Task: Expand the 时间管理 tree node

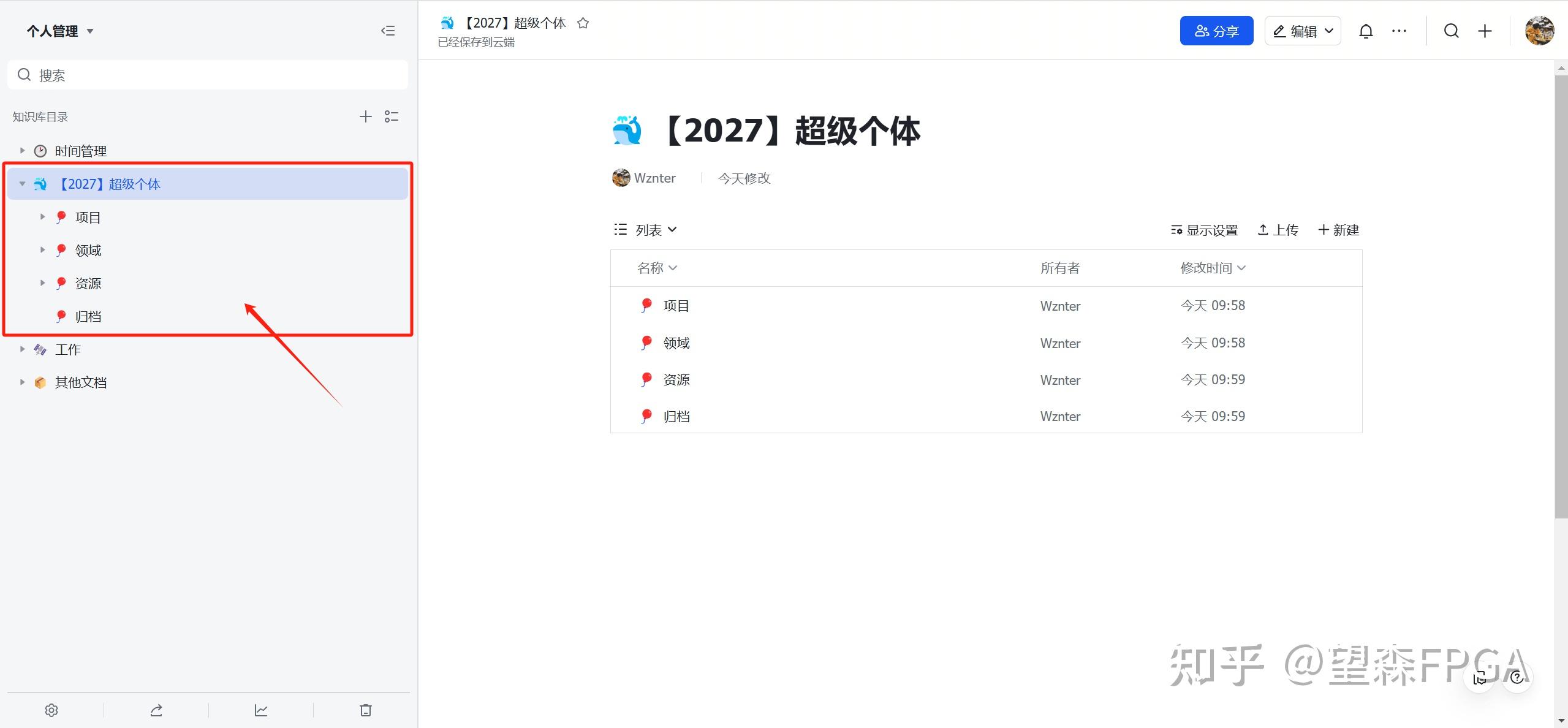Action: click(22, 151)
